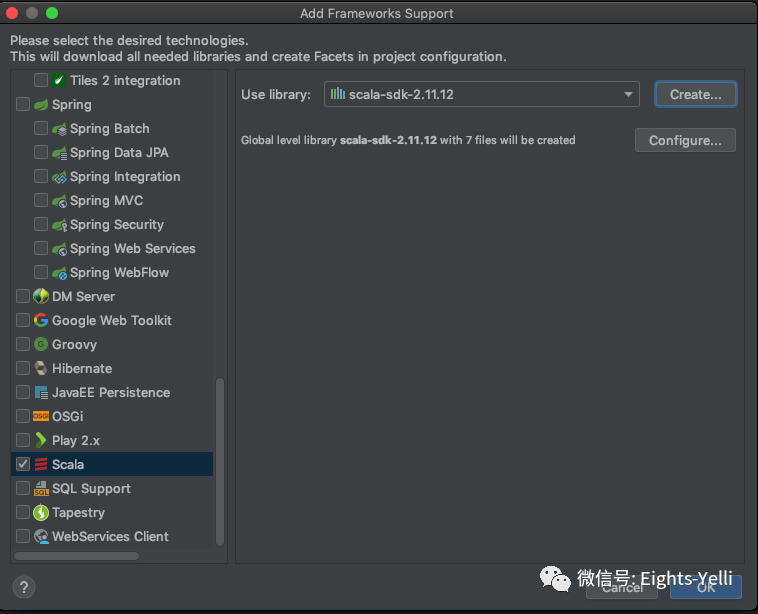Screen dimensions: 758x614
Task: Click the Spring Web Services icon
Action: click(x=59, y=249)
